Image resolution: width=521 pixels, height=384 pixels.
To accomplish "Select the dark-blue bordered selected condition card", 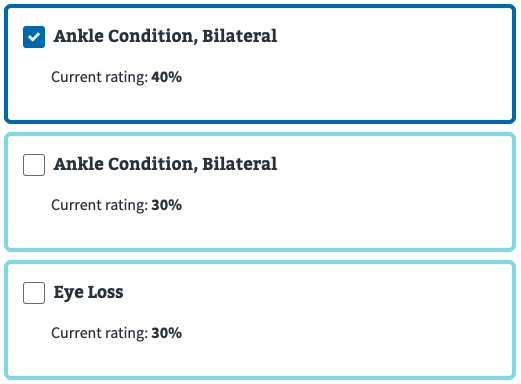I will [260, 64].
